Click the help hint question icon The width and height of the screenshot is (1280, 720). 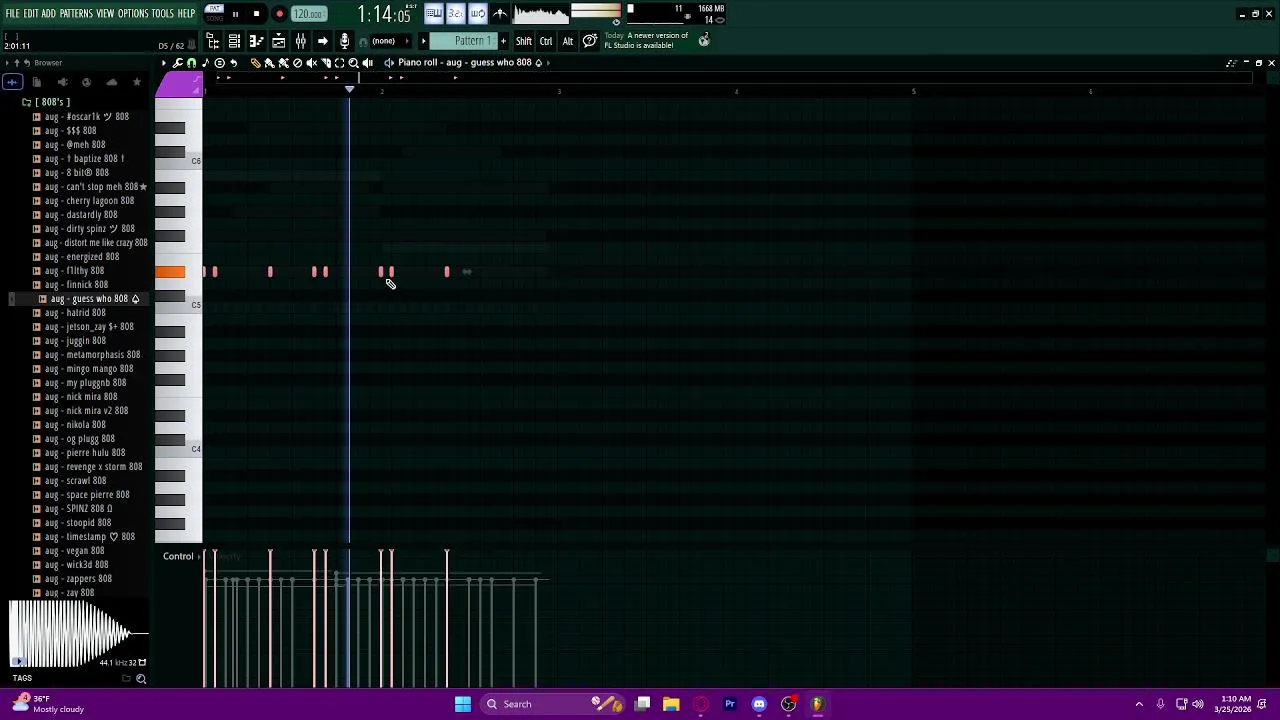click(590, 41)
